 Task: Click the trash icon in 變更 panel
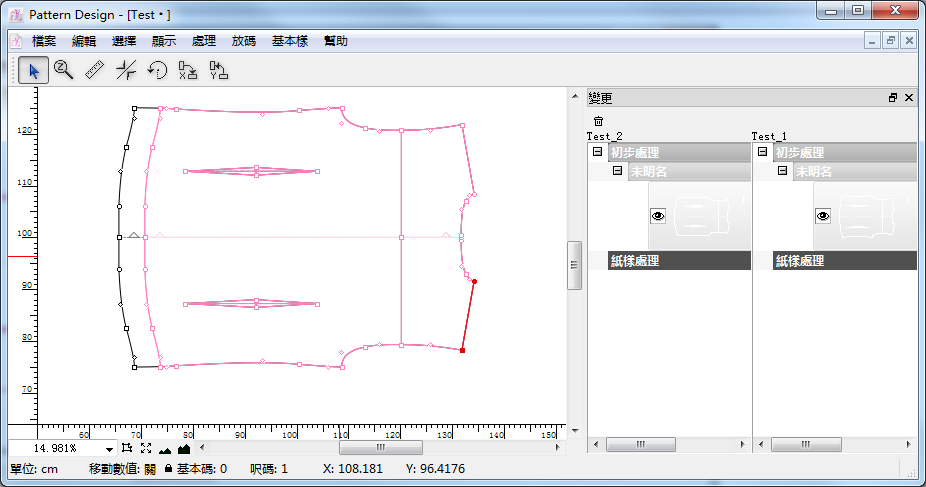click(x=598, y=121)
